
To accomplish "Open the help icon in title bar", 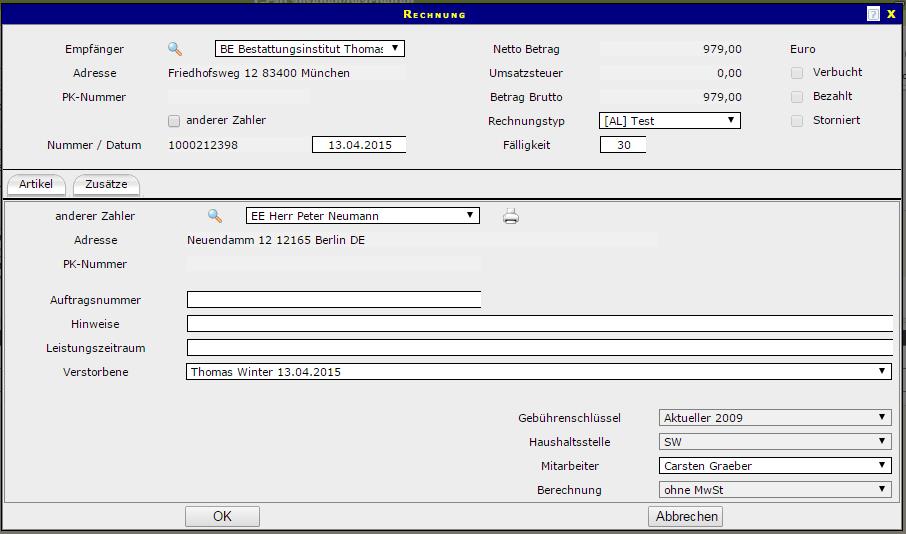I will point(873,14).
